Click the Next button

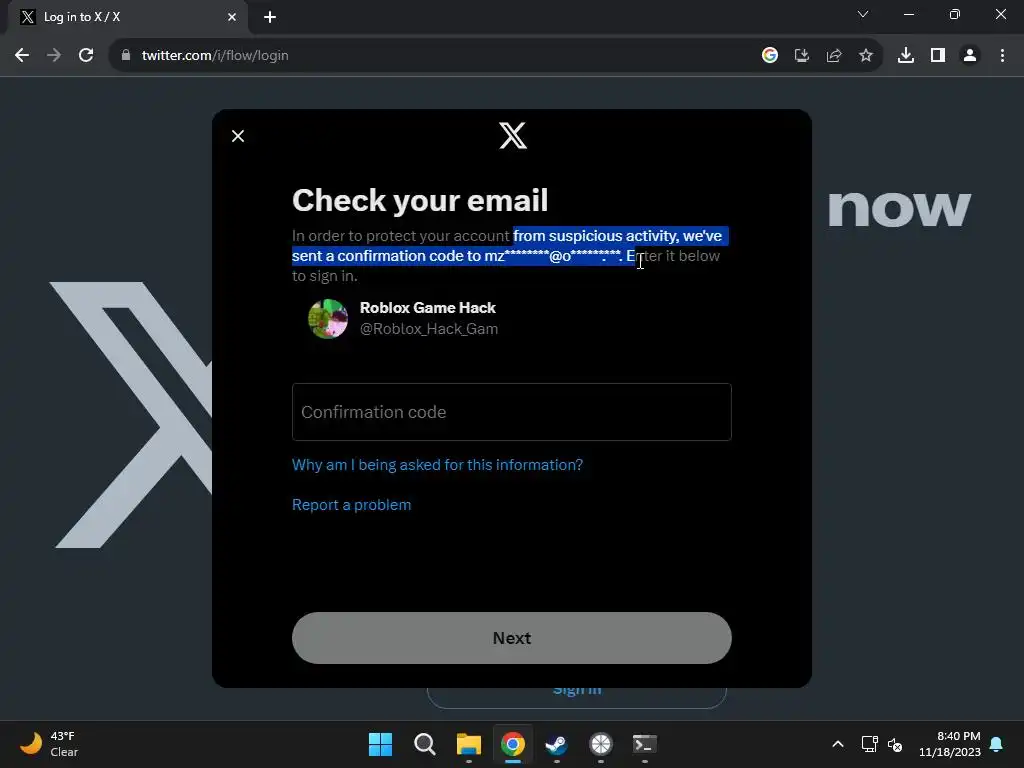pyautogui.click(x=511, y=638)
